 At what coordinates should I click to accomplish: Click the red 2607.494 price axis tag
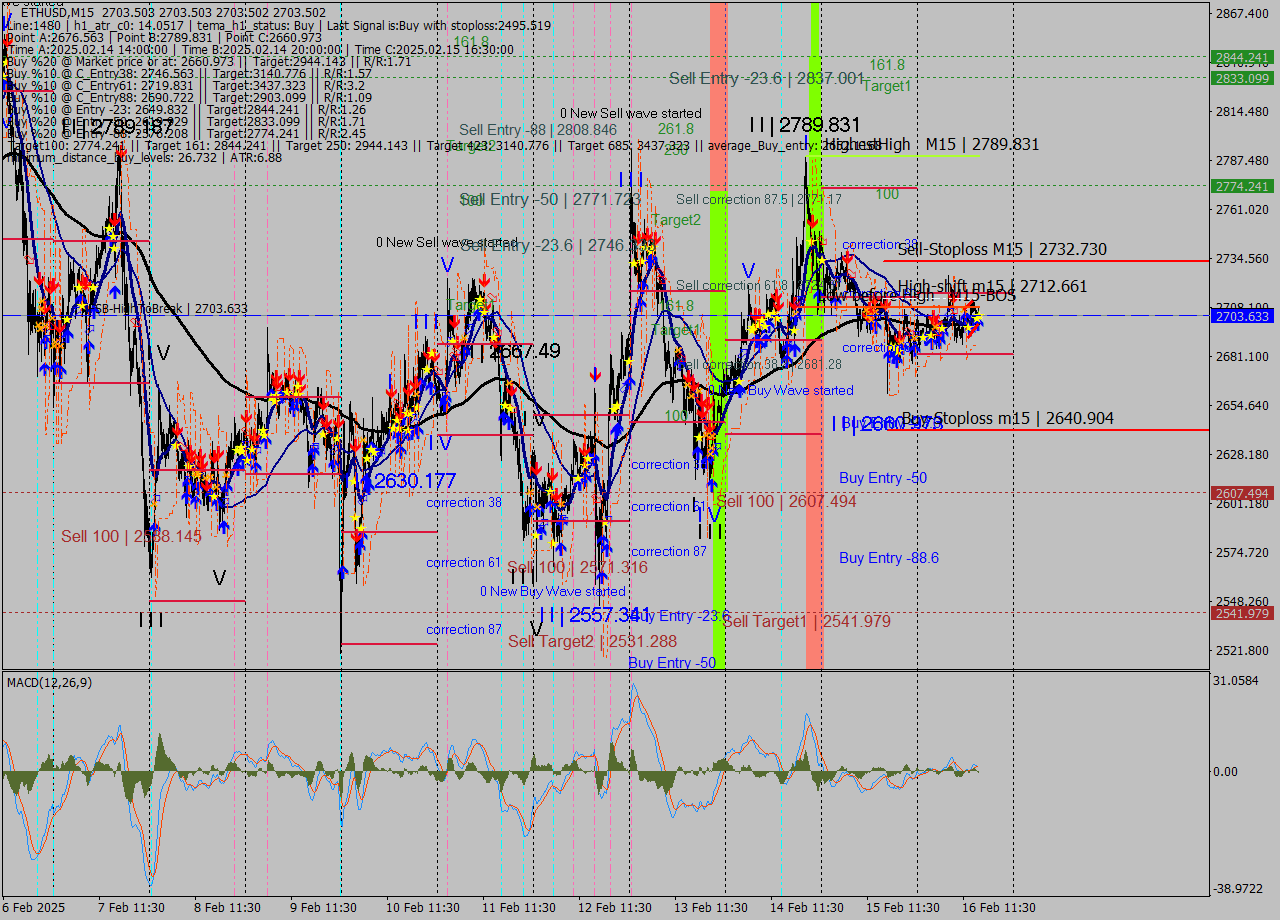(1241, 493)
